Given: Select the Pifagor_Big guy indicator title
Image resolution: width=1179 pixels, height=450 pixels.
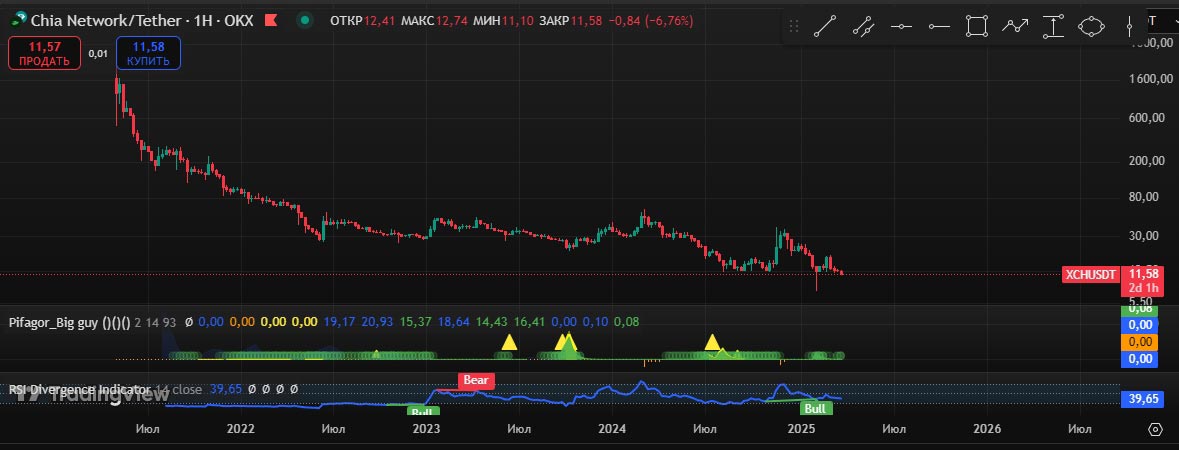Looking at the screenshot, I should pos(69,322).
